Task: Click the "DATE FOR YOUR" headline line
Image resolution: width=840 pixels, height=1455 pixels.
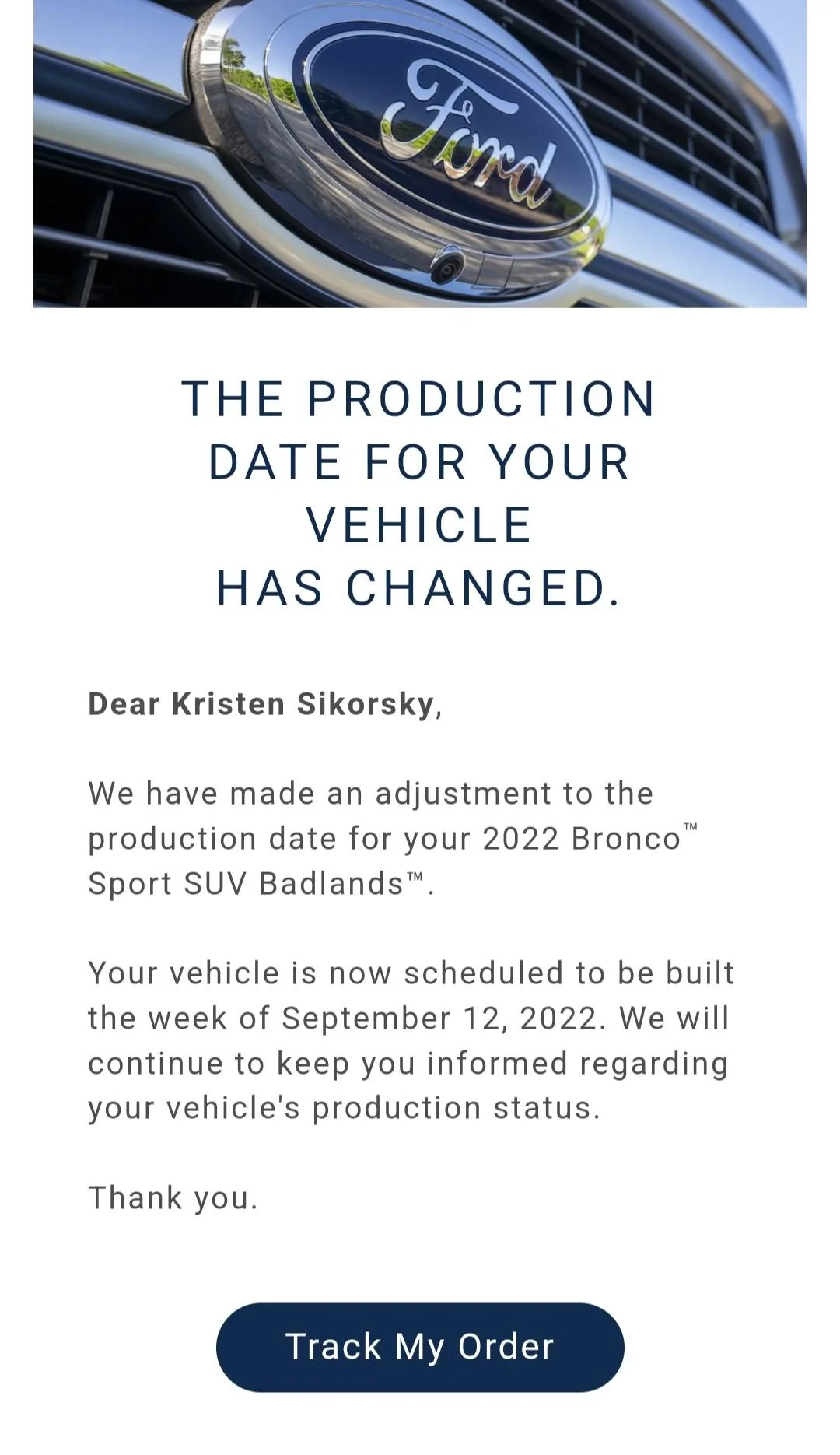Action: (419, 463)
